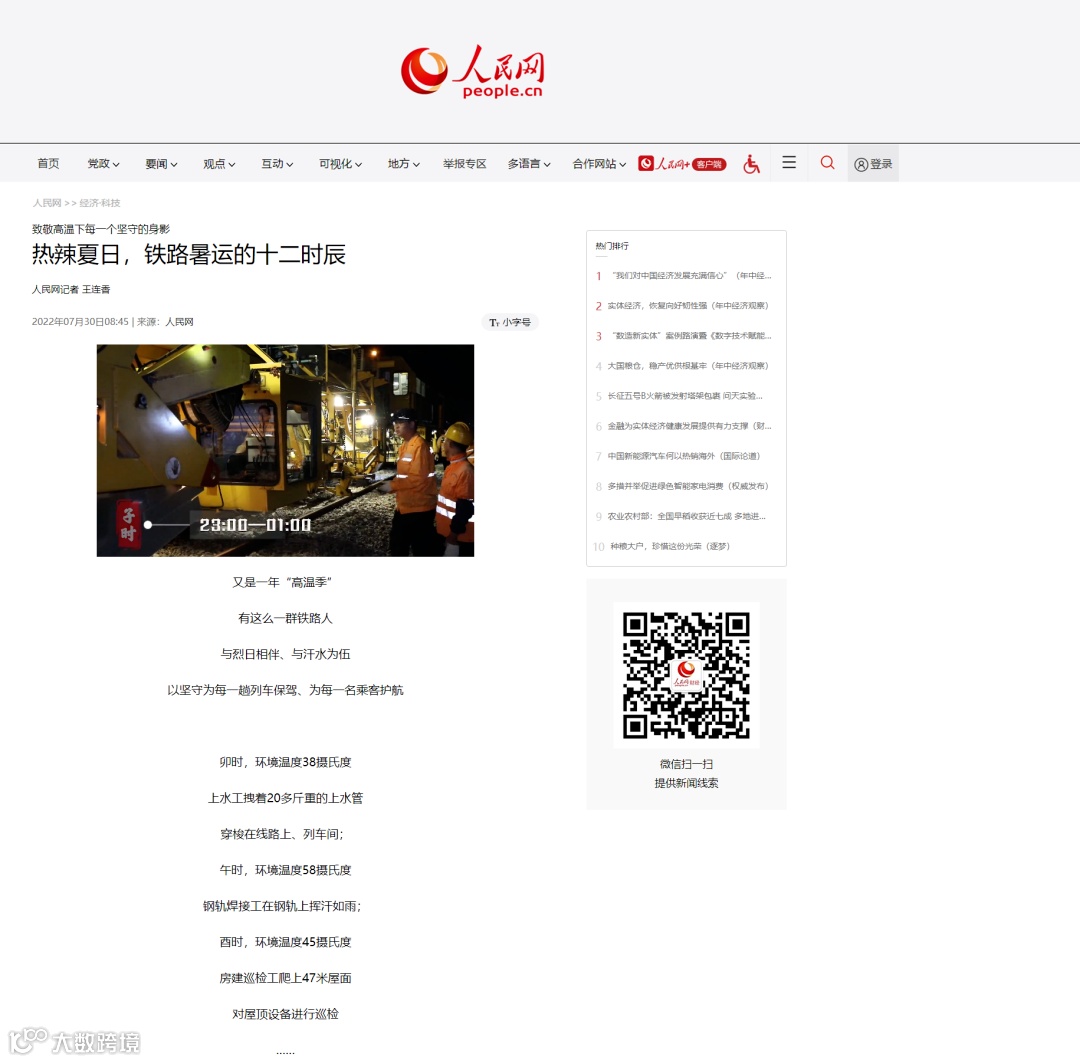Open ranked article 大国粮仓，稳产优供根基牢
The image size is (1080, 1062).
pos(687,366)
